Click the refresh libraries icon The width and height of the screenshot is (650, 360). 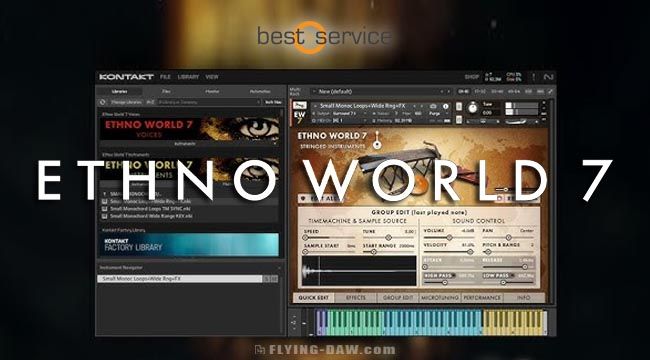pos(103,102)
